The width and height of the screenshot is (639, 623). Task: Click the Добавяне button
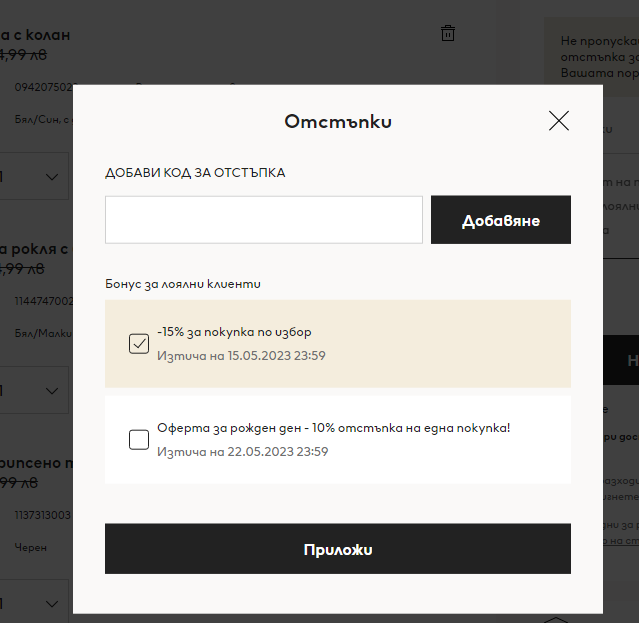500,220
